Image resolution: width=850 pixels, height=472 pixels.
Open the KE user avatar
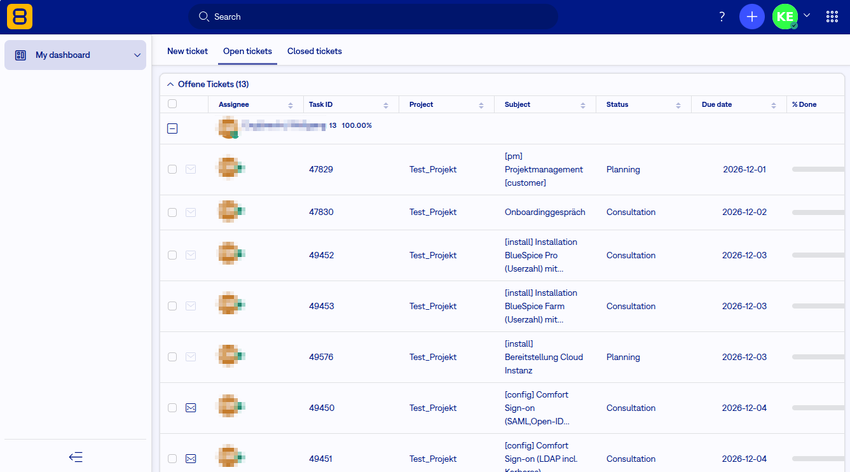point(785,17)
